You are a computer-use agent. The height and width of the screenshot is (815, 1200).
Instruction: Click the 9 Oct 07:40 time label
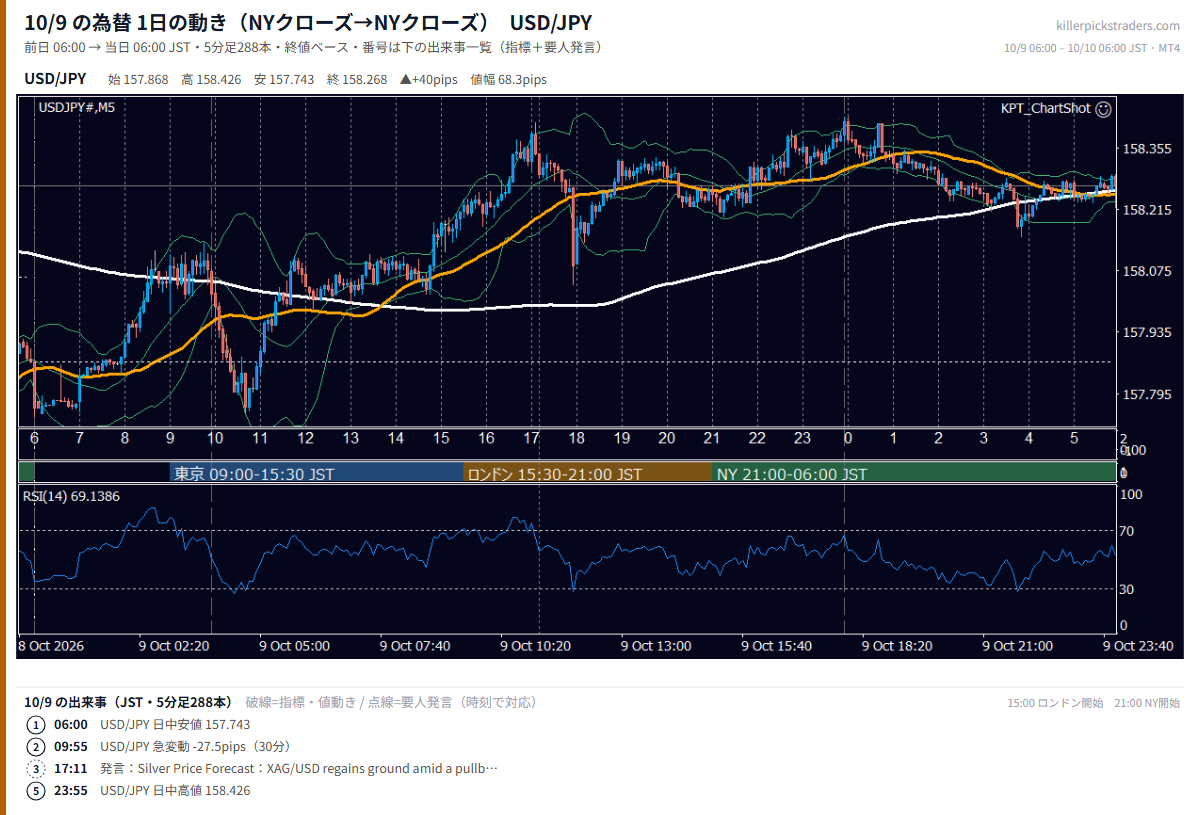415,646
